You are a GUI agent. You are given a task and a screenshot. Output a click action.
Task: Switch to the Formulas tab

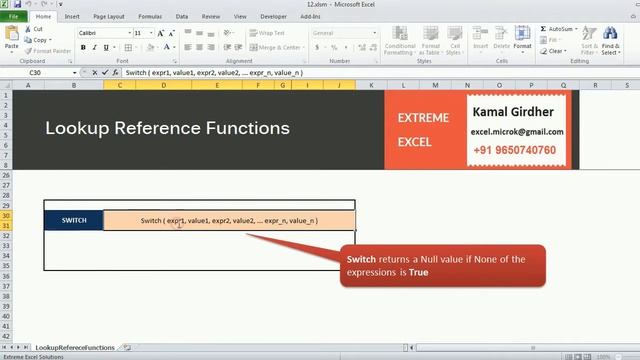(x=150, y=16)
